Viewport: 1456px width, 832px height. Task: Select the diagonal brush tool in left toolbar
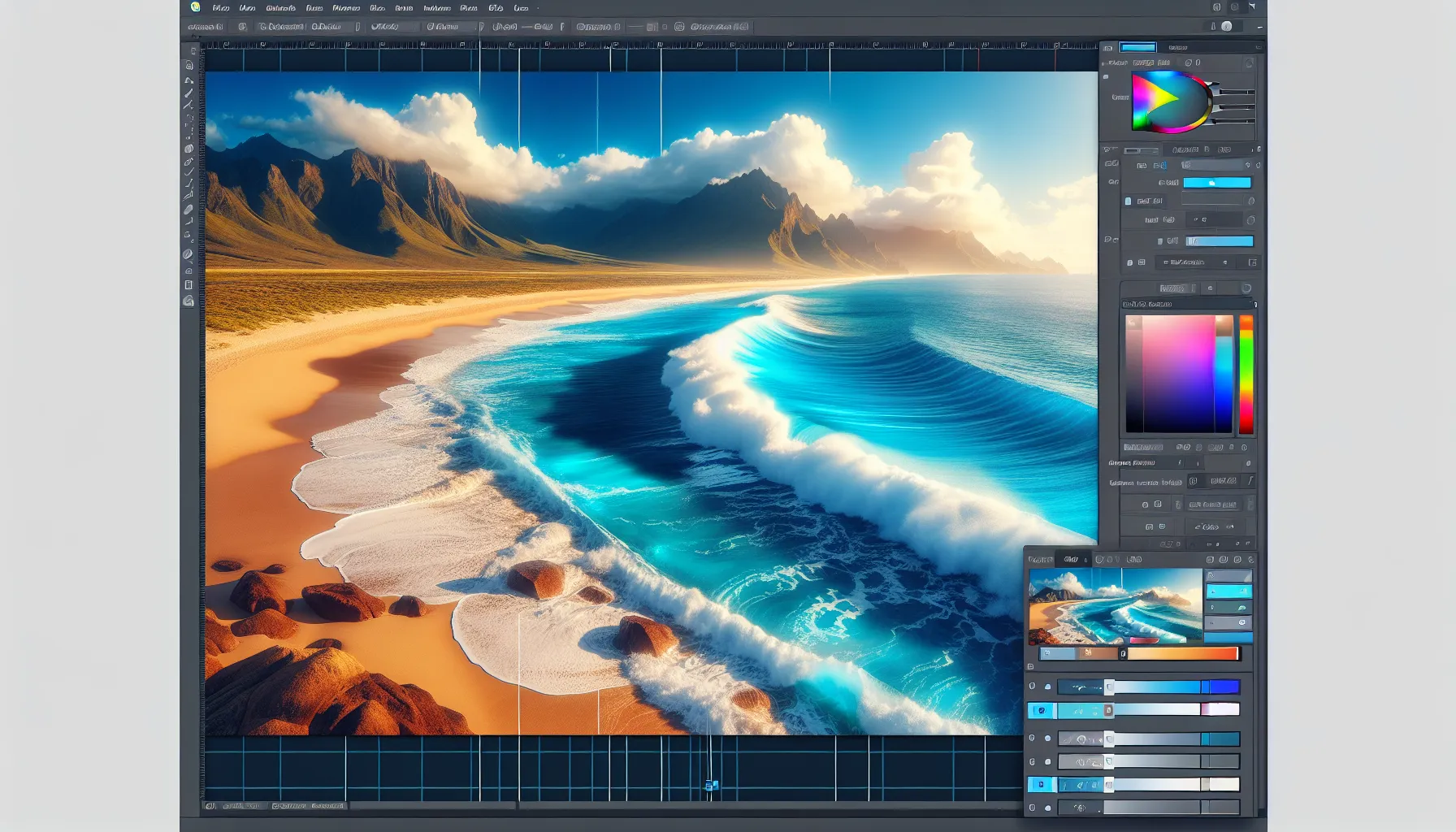[x=188, y=93]
